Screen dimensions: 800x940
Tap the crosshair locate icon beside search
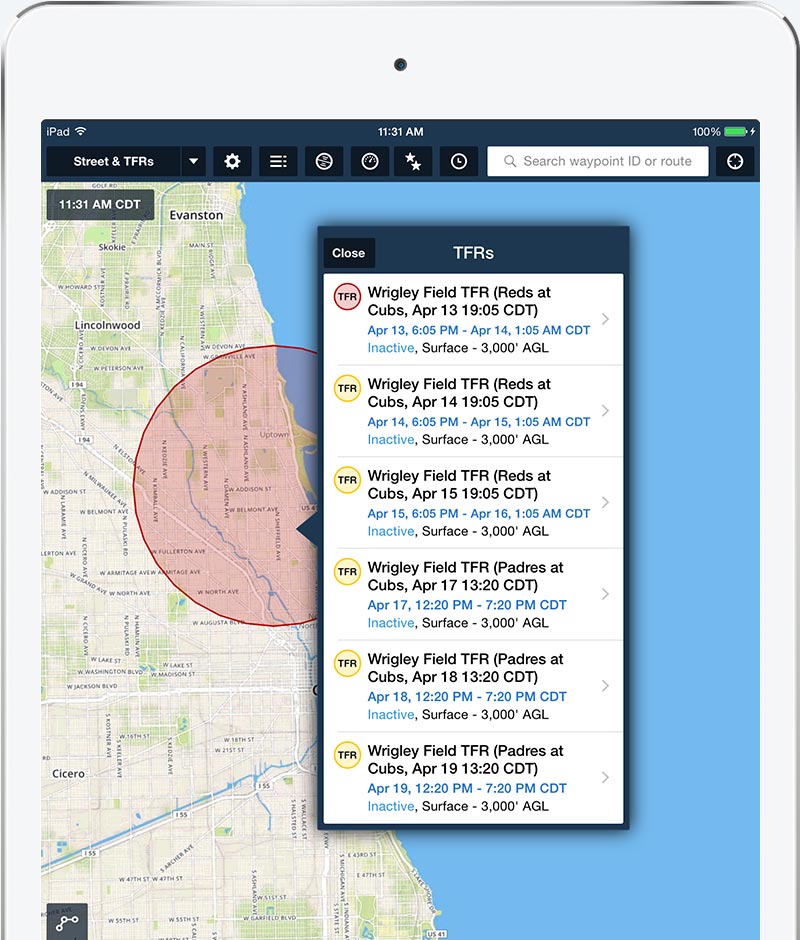click(x=735, y=160)
